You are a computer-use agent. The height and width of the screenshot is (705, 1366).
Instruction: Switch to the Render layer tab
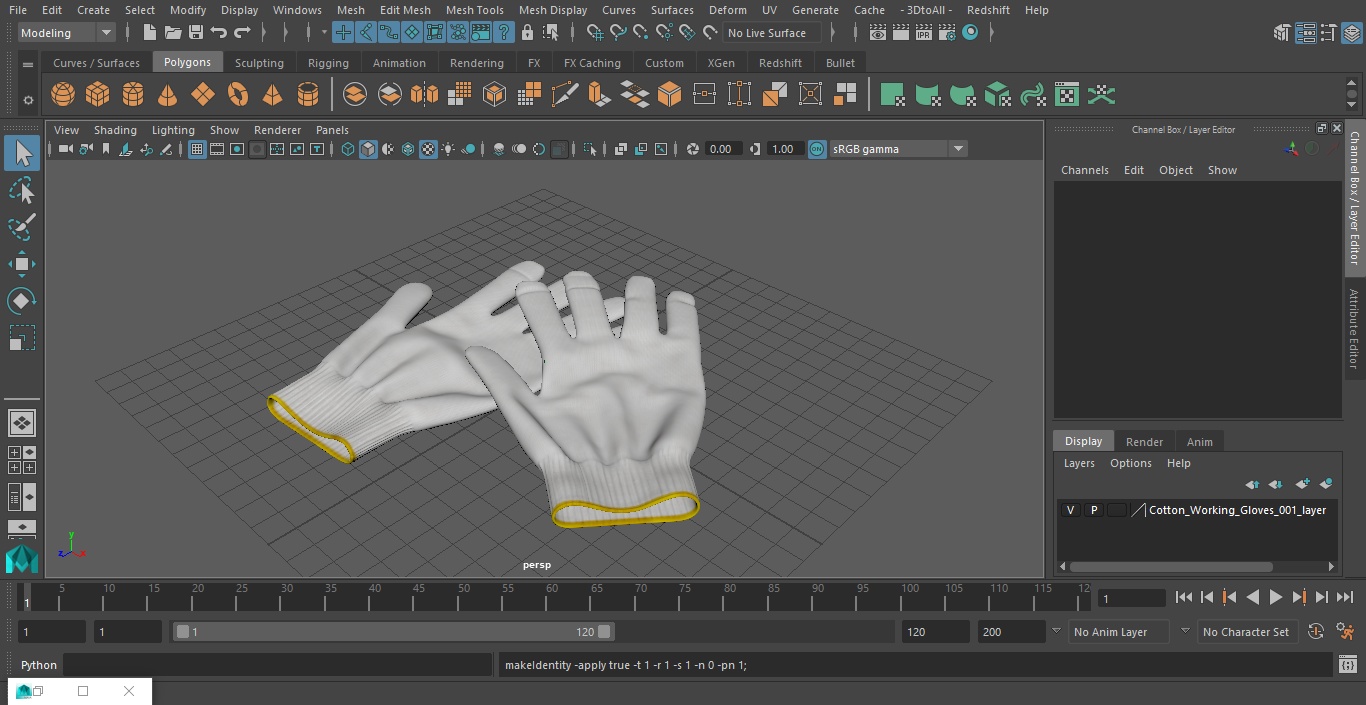(x=1144, y=442)
